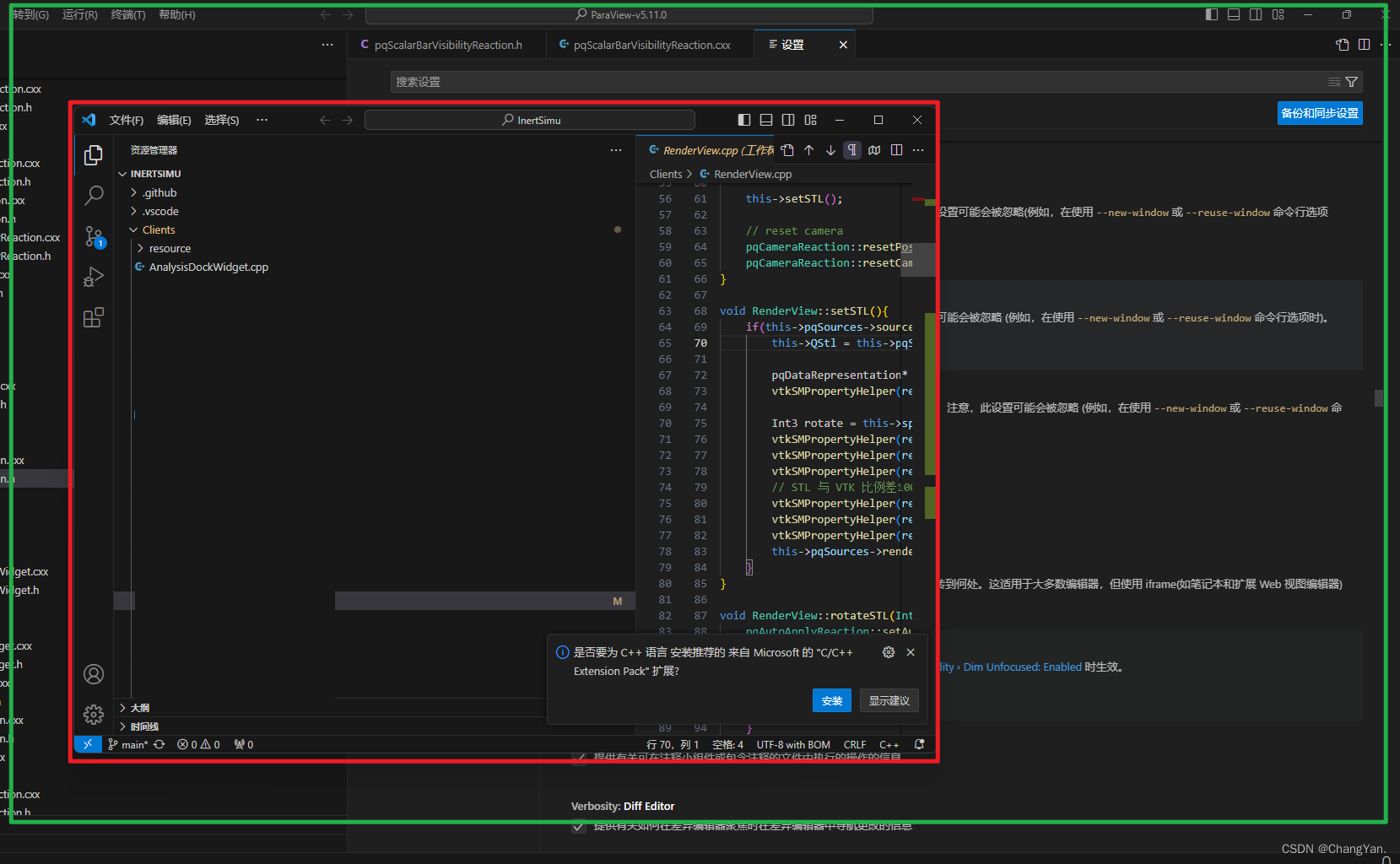Screen dimensions: 1400x864
Task: Open 选择(S) menu in InertSimu window
Action: pos(222,120)
